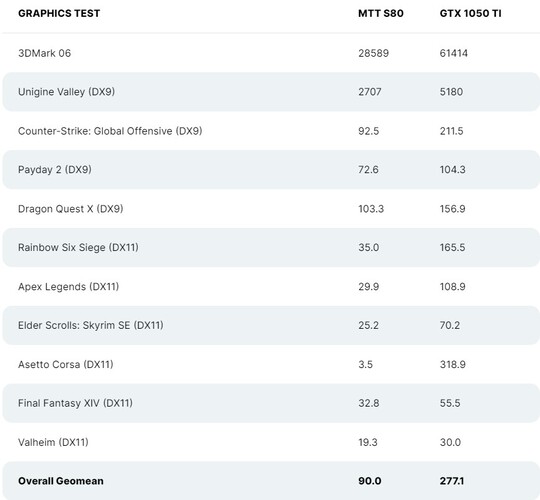This screenshot has width=540, height=500.
Task: Select the 3DMark 06 row label
Action: pyautogui.click(x=44, y=53)
